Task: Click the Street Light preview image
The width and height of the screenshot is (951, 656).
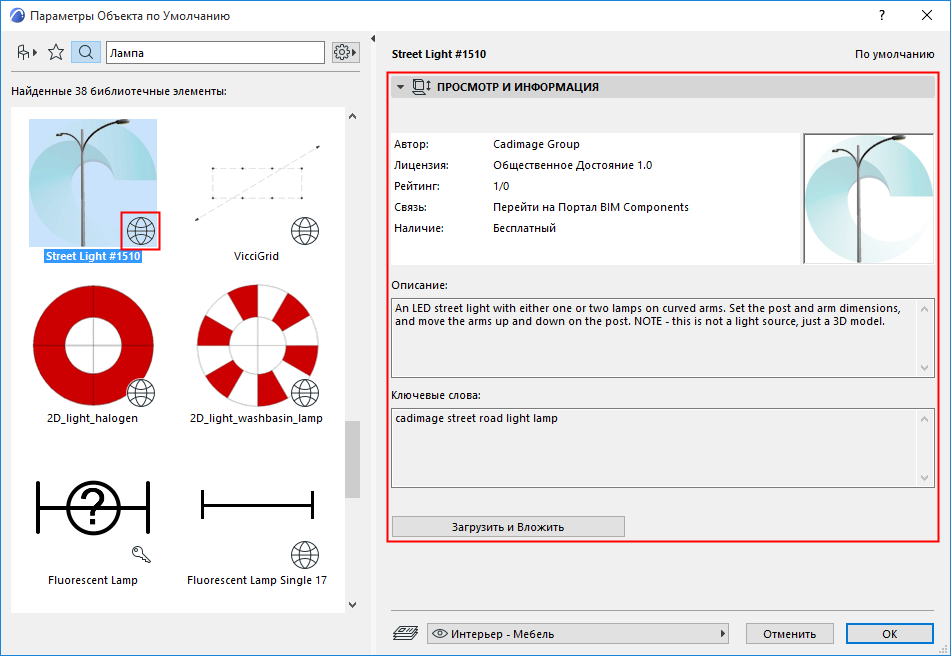Action: point(868,198)
